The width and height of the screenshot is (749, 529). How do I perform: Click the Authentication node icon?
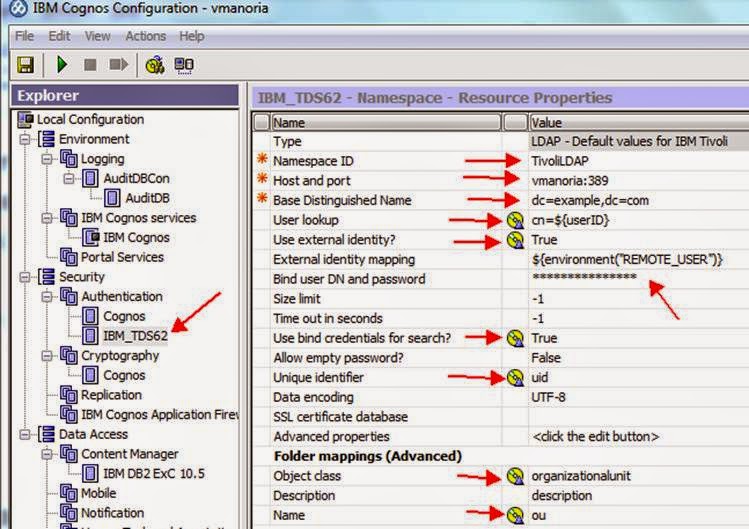pyautogui.click(x=69, y=297)
